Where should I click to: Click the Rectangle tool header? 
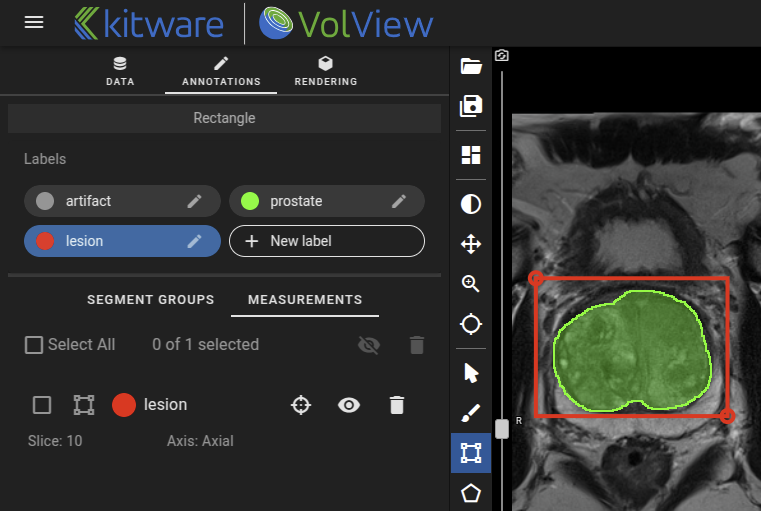(x=224, y=118)
